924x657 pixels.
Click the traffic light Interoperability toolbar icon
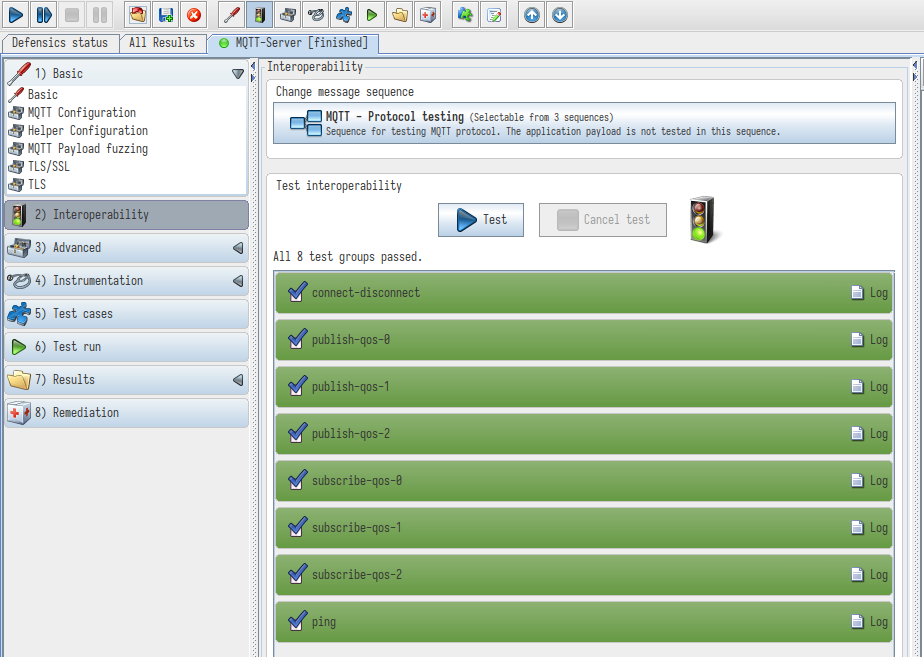coord(259,14)
